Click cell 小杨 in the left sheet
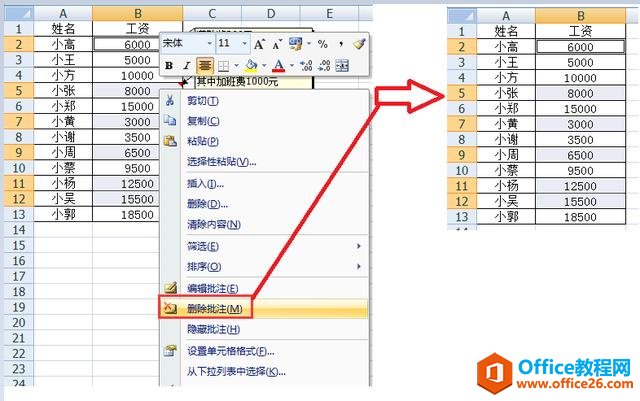The width and height of the screenshot is (640, 401). coord(63,183)
